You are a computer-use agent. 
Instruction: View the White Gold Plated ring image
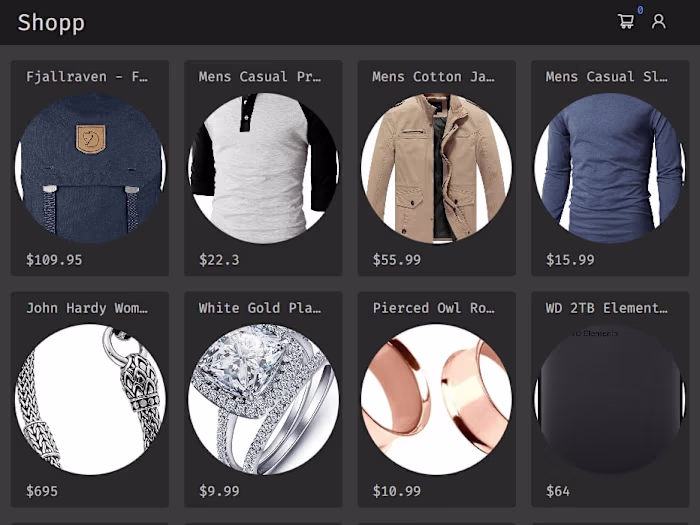pos(263,400)
